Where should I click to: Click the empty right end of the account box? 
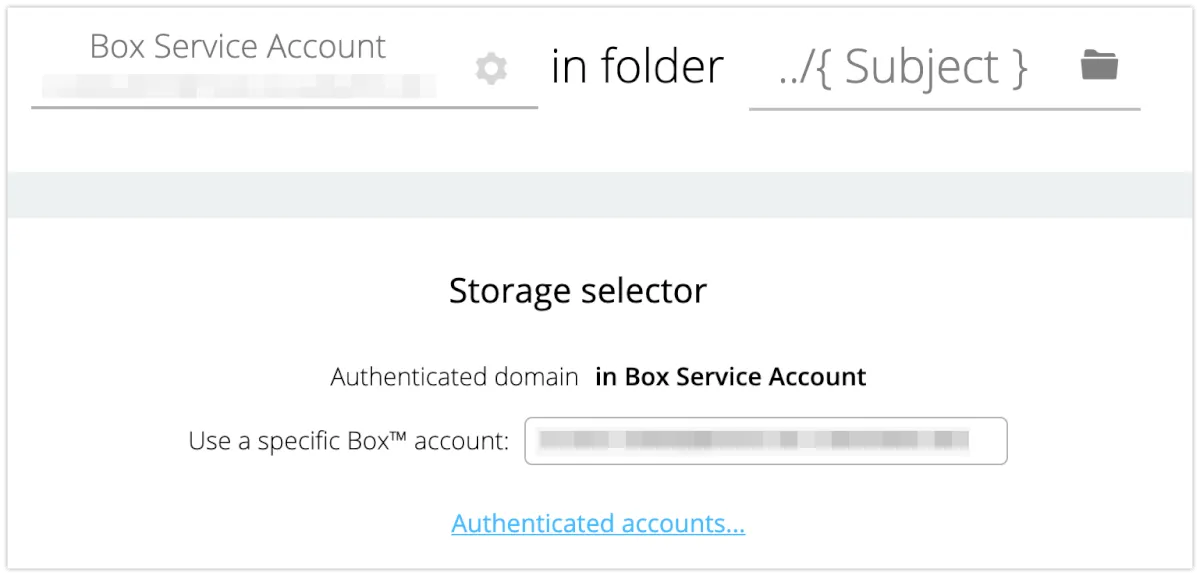[989, 441]
